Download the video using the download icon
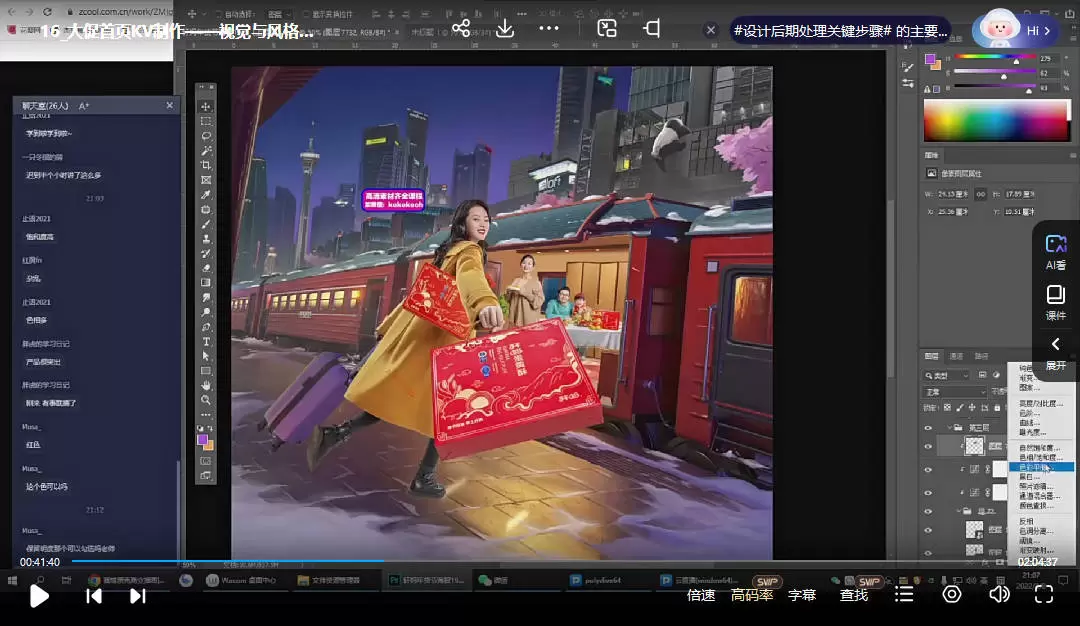The image size is (1080, 626). point(505,28)
